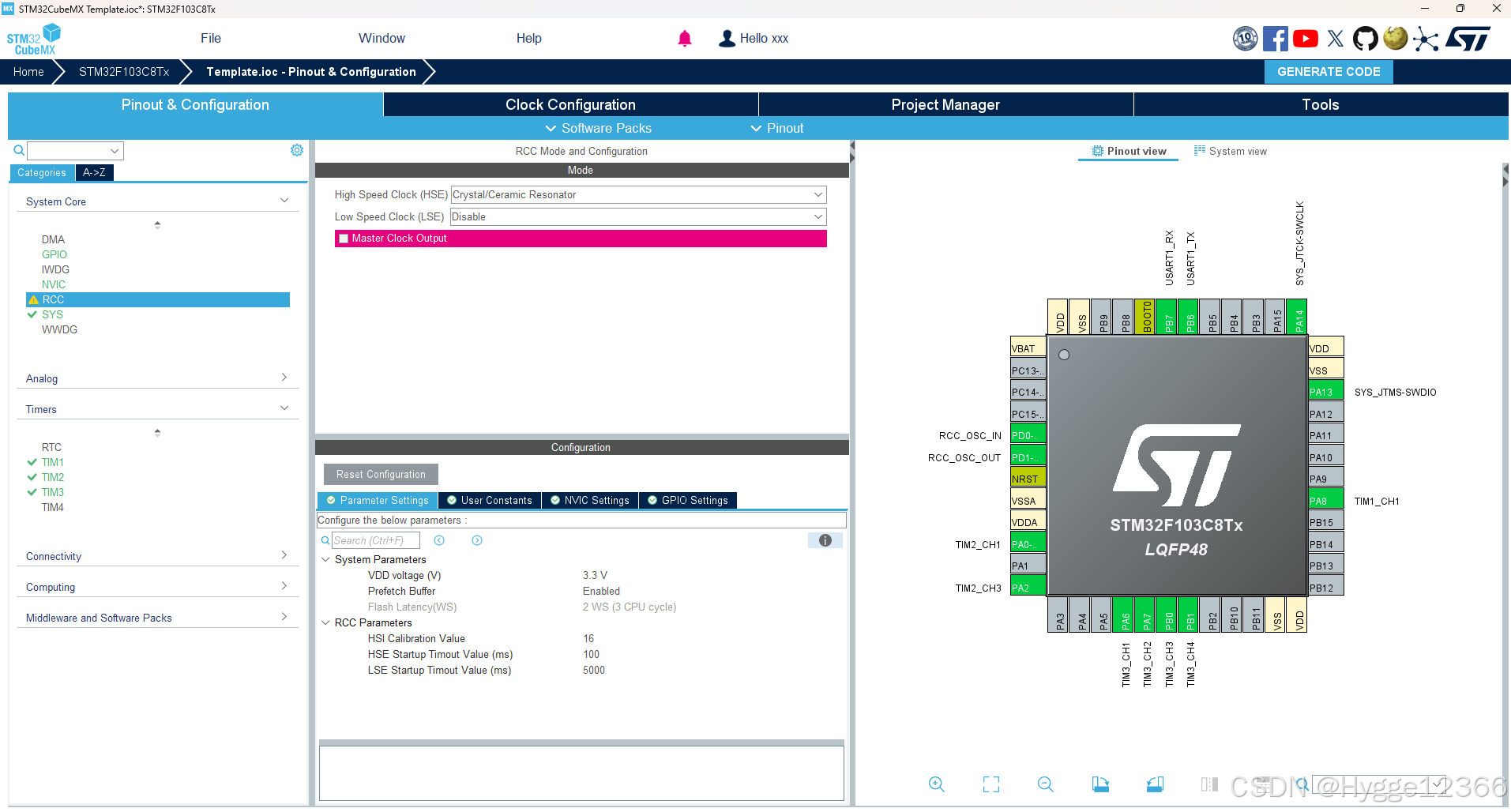This screenshot has width=1511, height=812.
Task: Click the PB7 USART1_RX pin
Action: (1168, 316)
